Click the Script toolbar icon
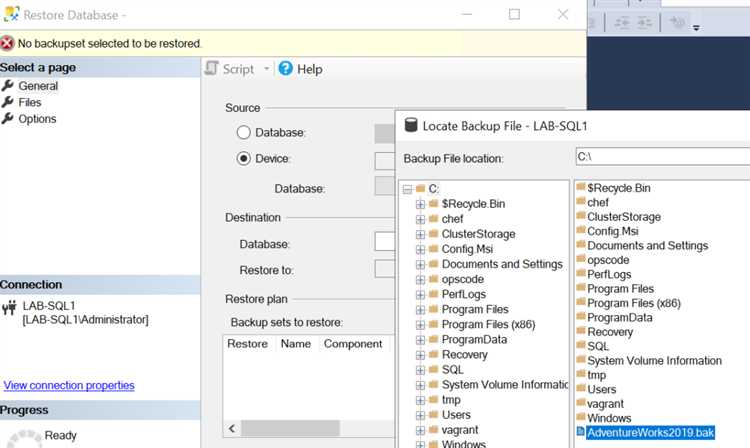This screenshot has height=448, width=750. [212, 69]
